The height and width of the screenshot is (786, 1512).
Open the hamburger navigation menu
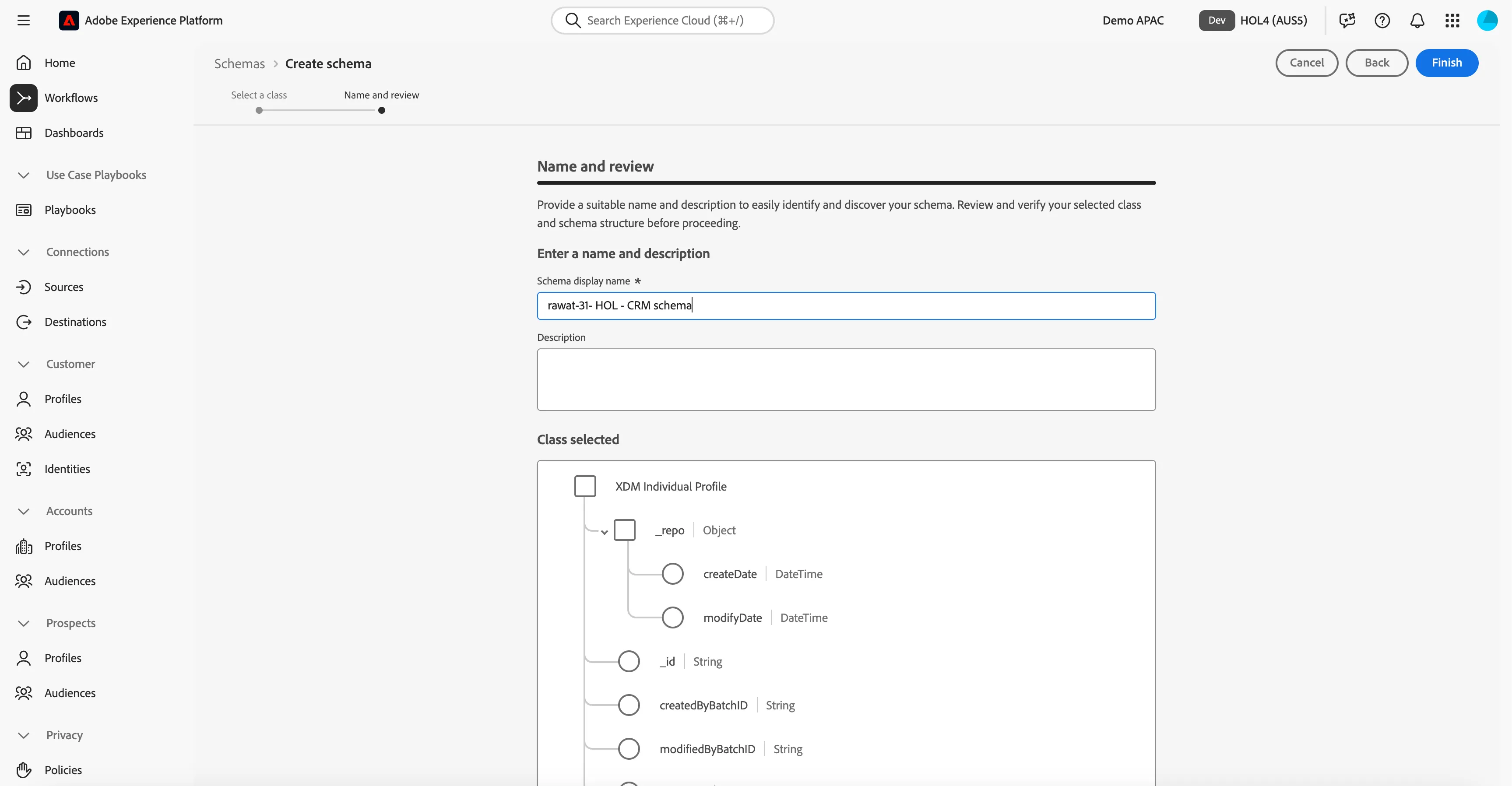[24, 21]
